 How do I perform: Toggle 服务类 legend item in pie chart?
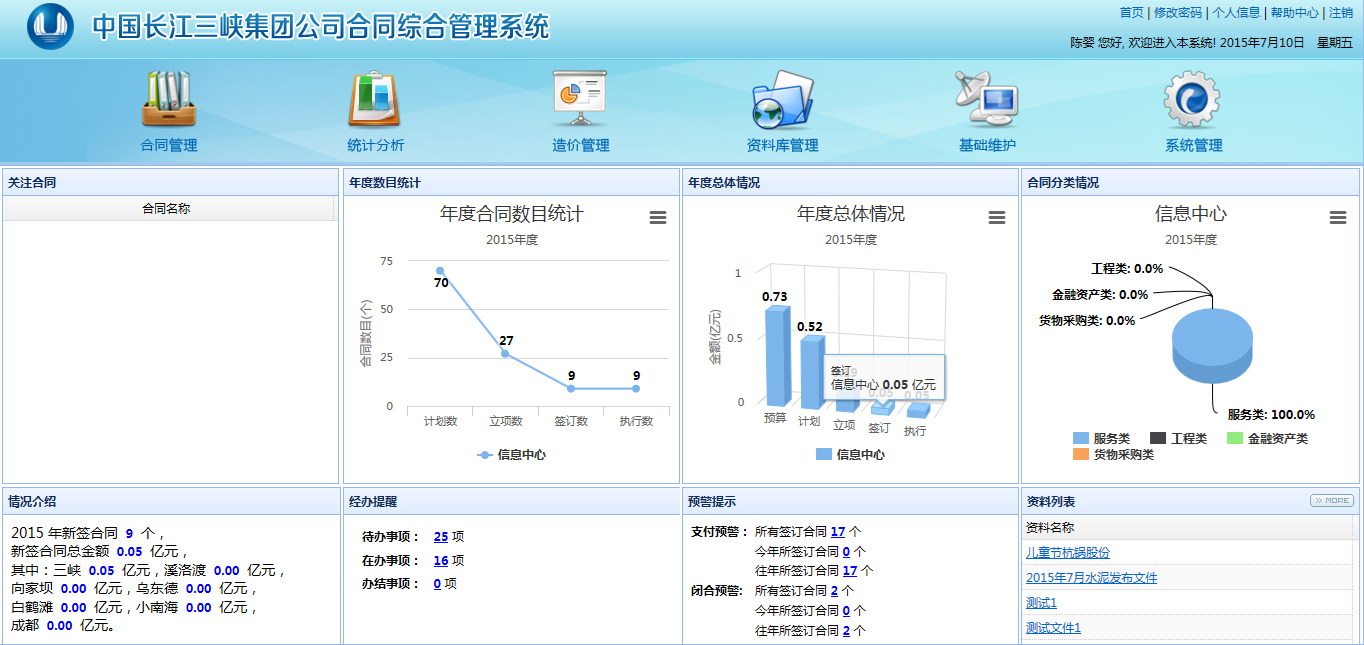[1101, 439]
